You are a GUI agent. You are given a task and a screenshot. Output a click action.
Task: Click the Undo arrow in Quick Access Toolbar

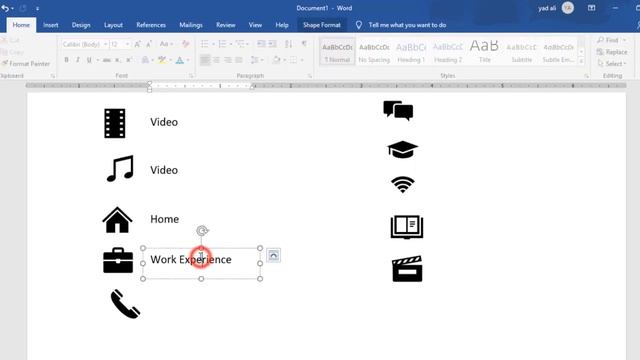[5, 8]
